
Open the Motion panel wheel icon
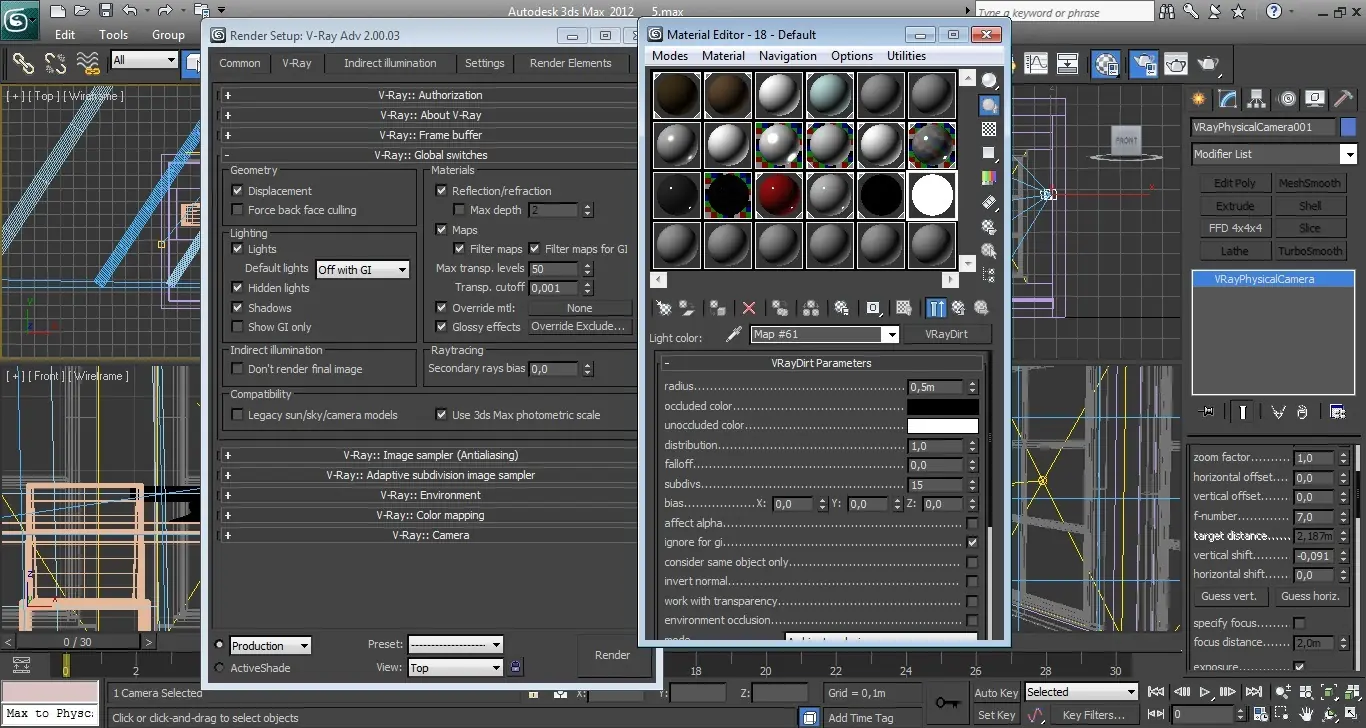(x=1287, y=99)
